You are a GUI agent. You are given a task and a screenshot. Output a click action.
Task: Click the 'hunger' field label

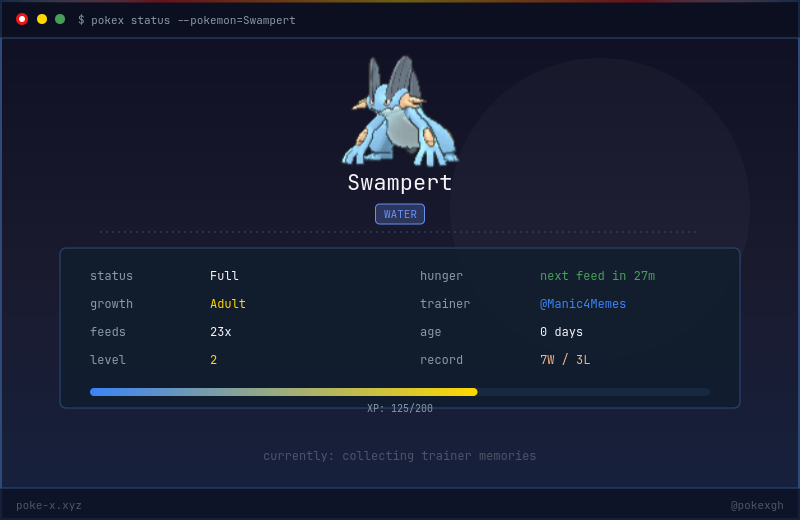[x=441, y=276]
